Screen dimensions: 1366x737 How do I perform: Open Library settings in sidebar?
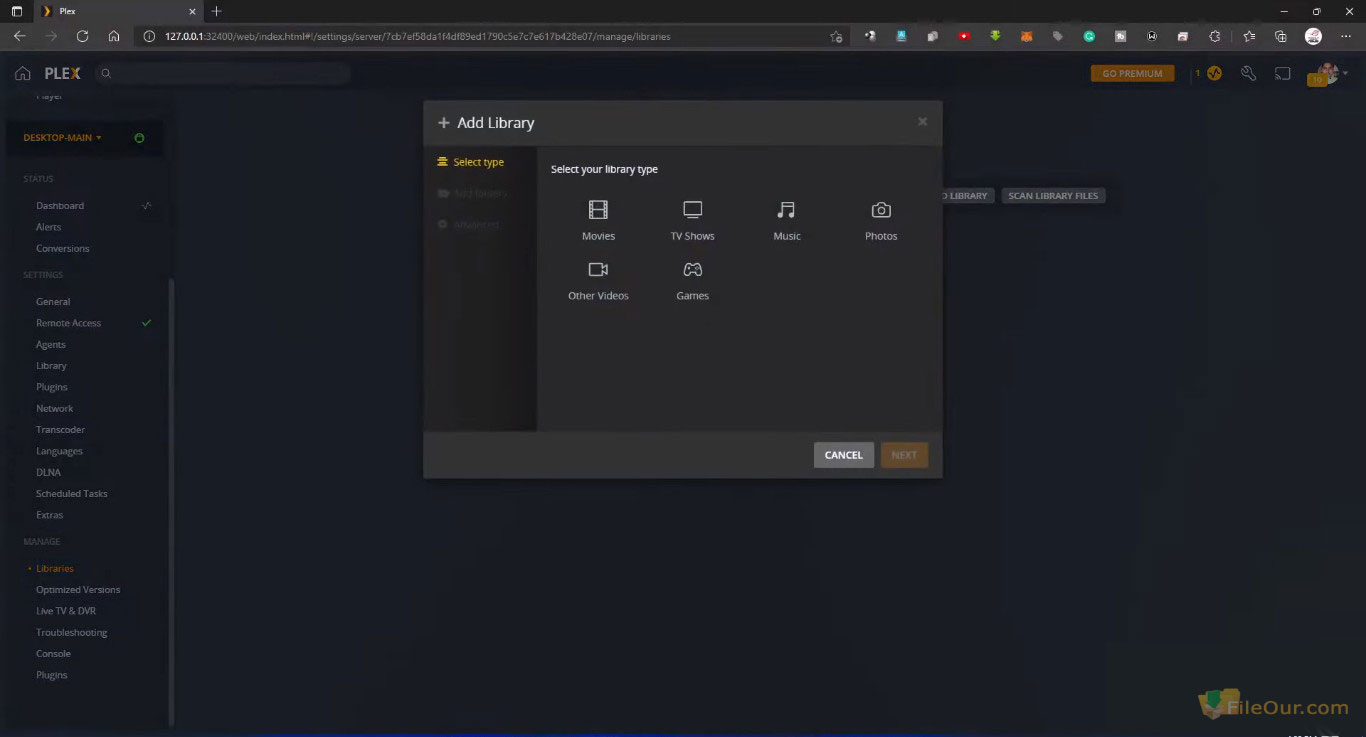51,366
